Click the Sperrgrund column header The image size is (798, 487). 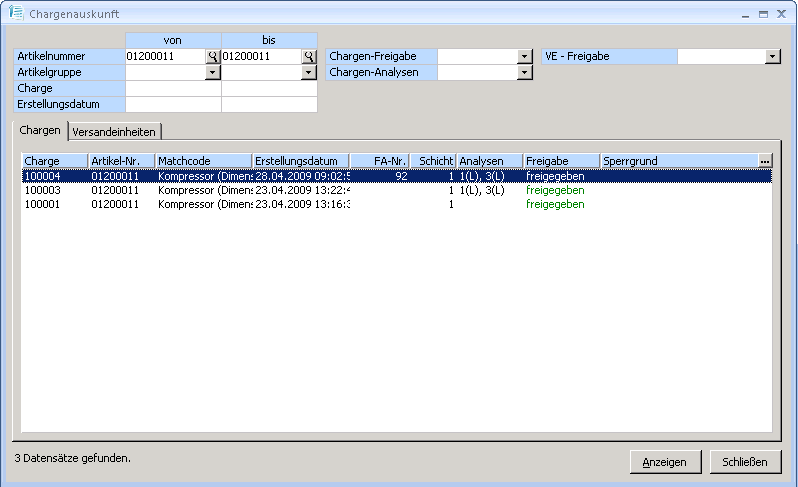(x=678, y=161)
